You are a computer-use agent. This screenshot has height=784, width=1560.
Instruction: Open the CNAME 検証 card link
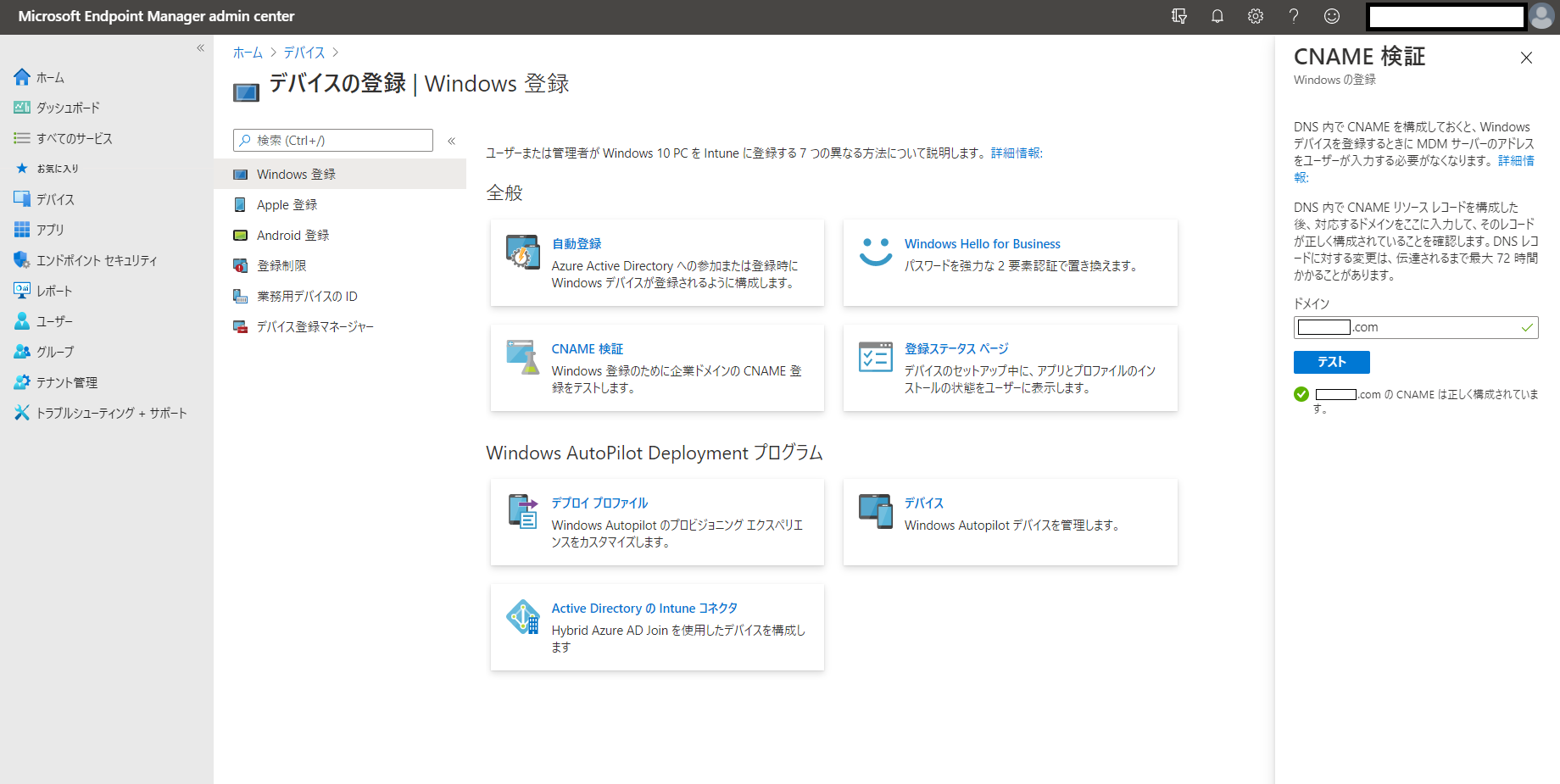coord(588,349)
